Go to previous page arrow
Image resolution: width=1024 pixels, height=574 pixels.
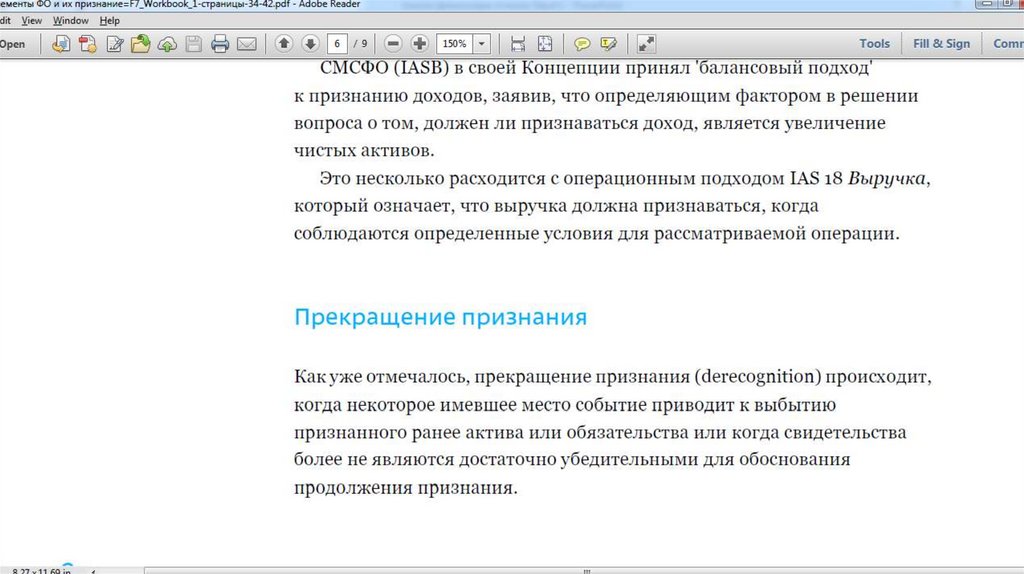(x=283, y=44)
